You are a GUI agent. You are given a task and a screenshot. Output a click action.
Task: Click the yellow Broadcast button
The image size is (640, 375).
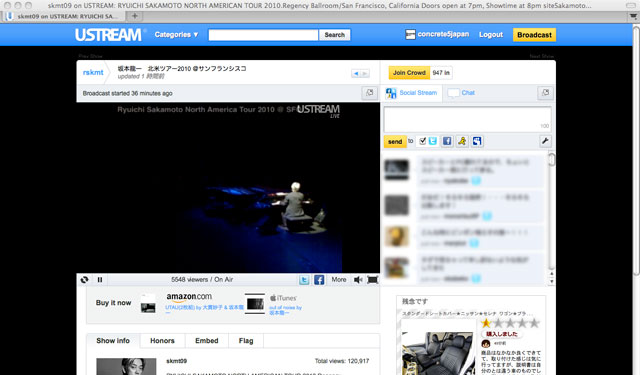point(534,35)
